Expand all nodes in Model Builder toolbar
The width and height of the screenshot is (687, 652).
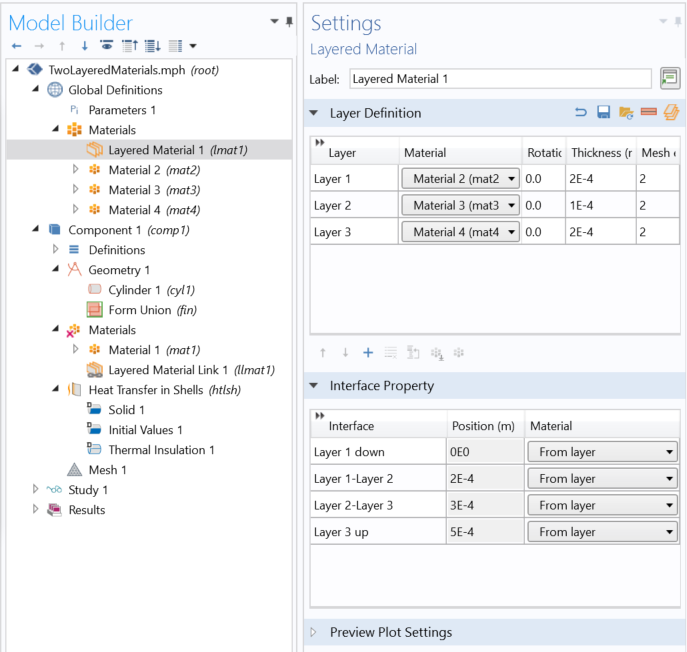tap(152, 46)
